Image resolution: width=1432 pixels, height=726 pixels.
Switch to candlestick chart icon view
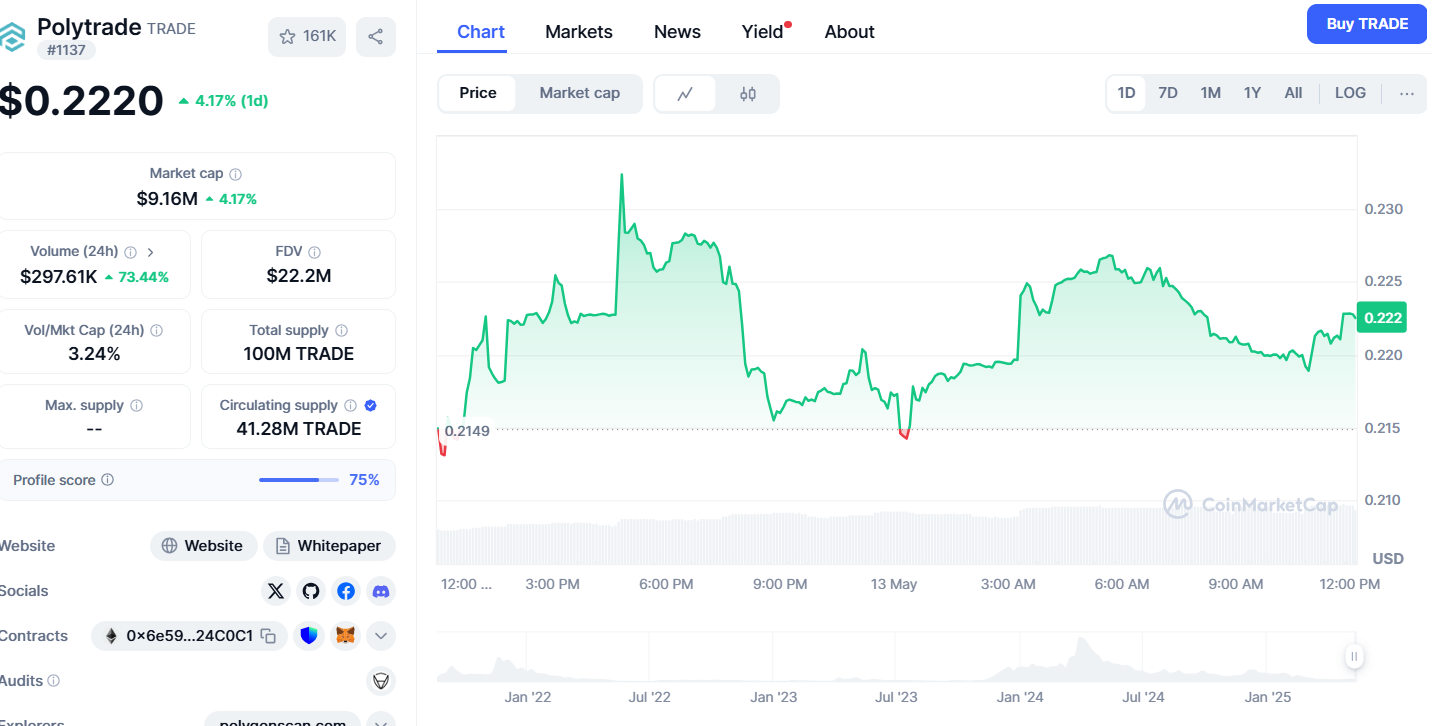748,94
